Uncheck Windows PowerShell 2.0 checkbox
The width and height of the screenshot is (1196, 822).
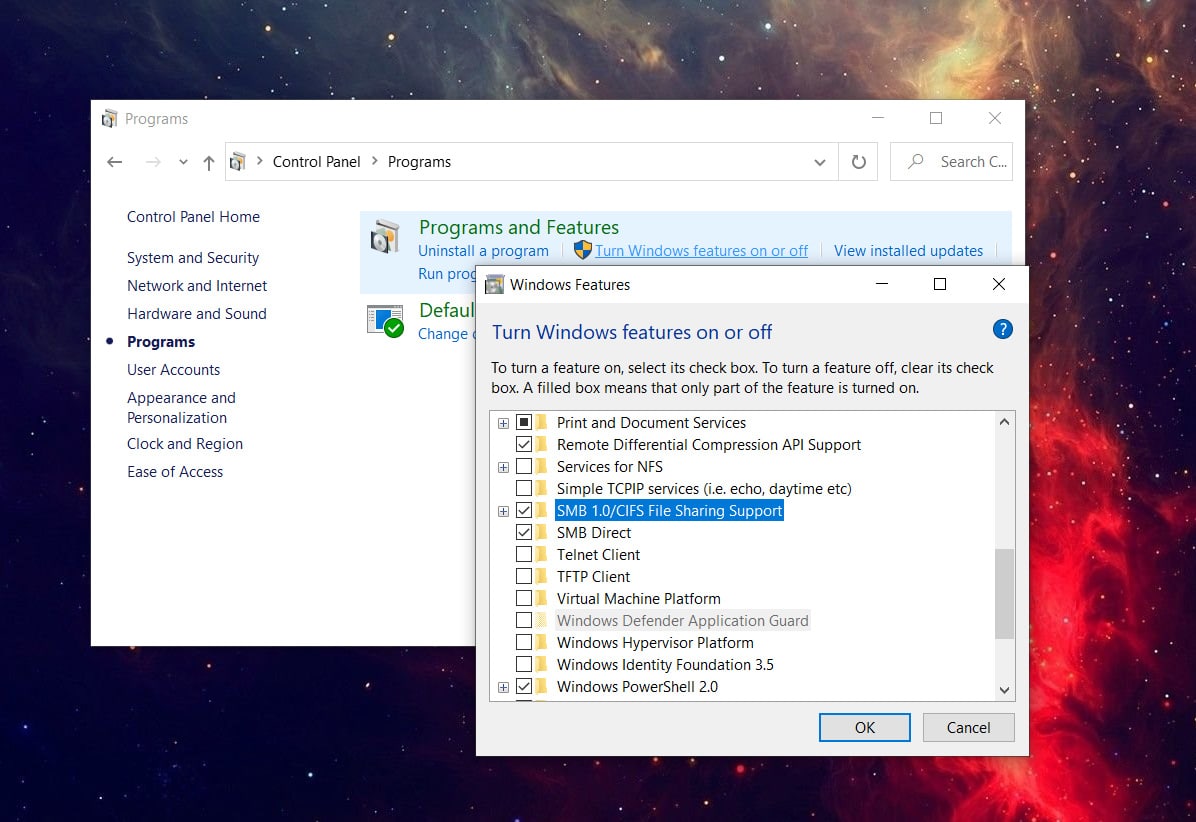point(524,686)
